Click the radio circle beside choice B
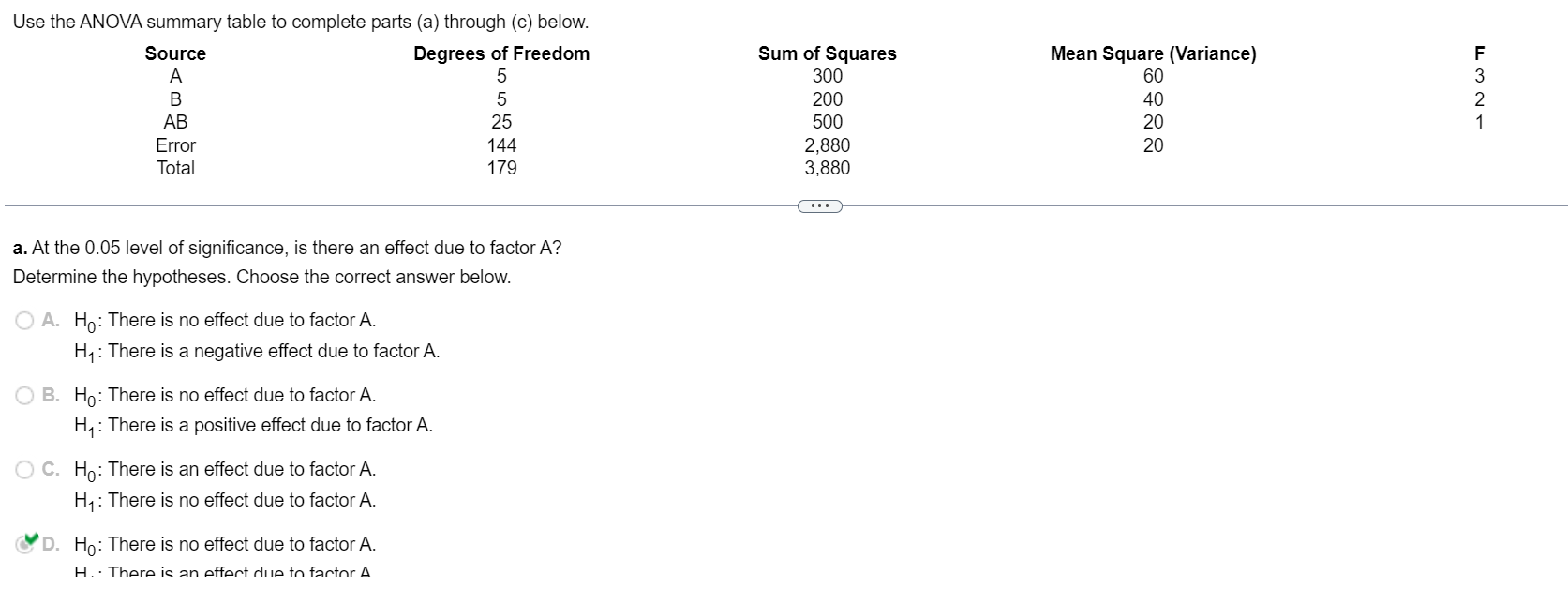The height and width of the screenshot is (590, 1568). (24, 395)
